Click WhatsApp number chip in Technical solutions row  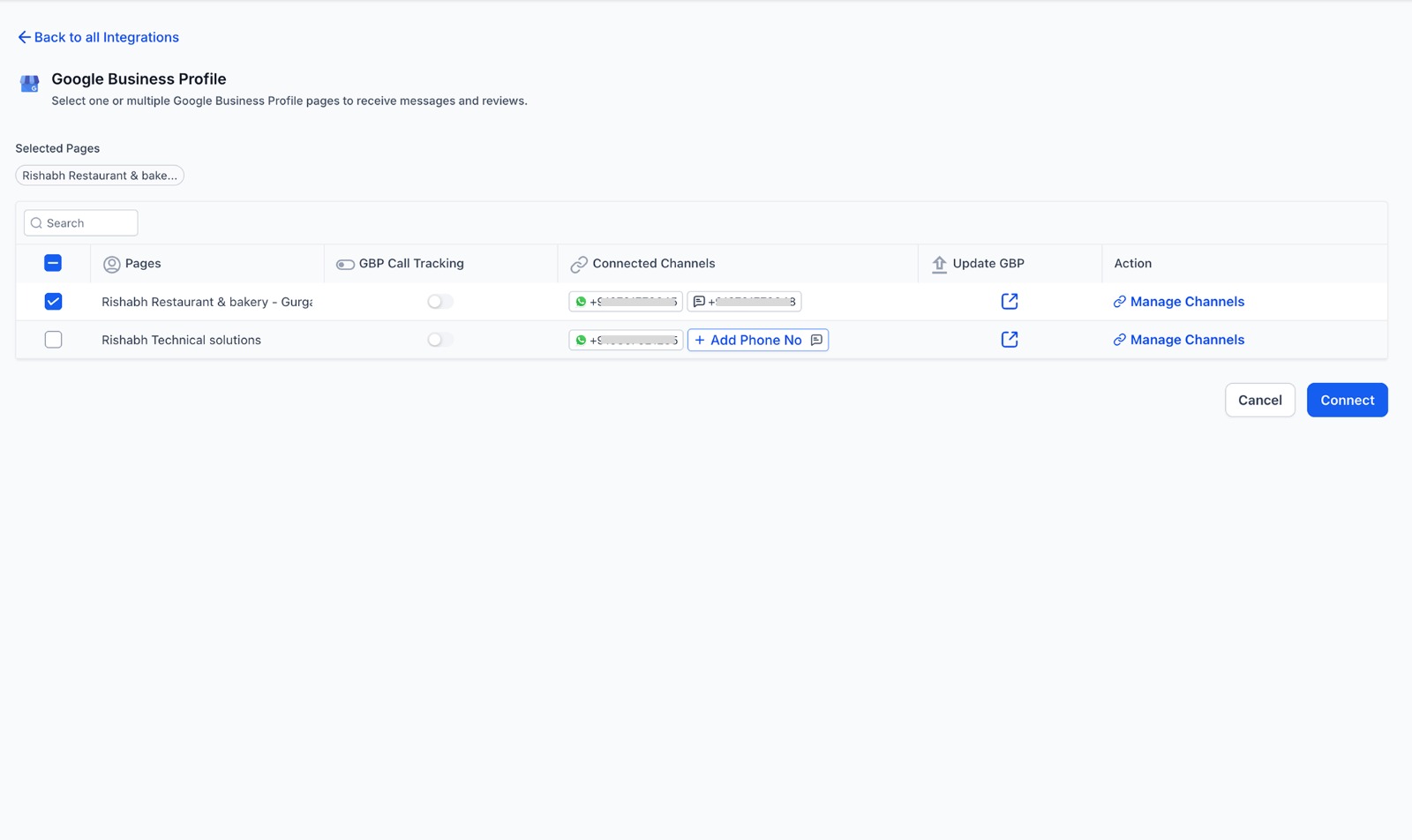[626, 340]
